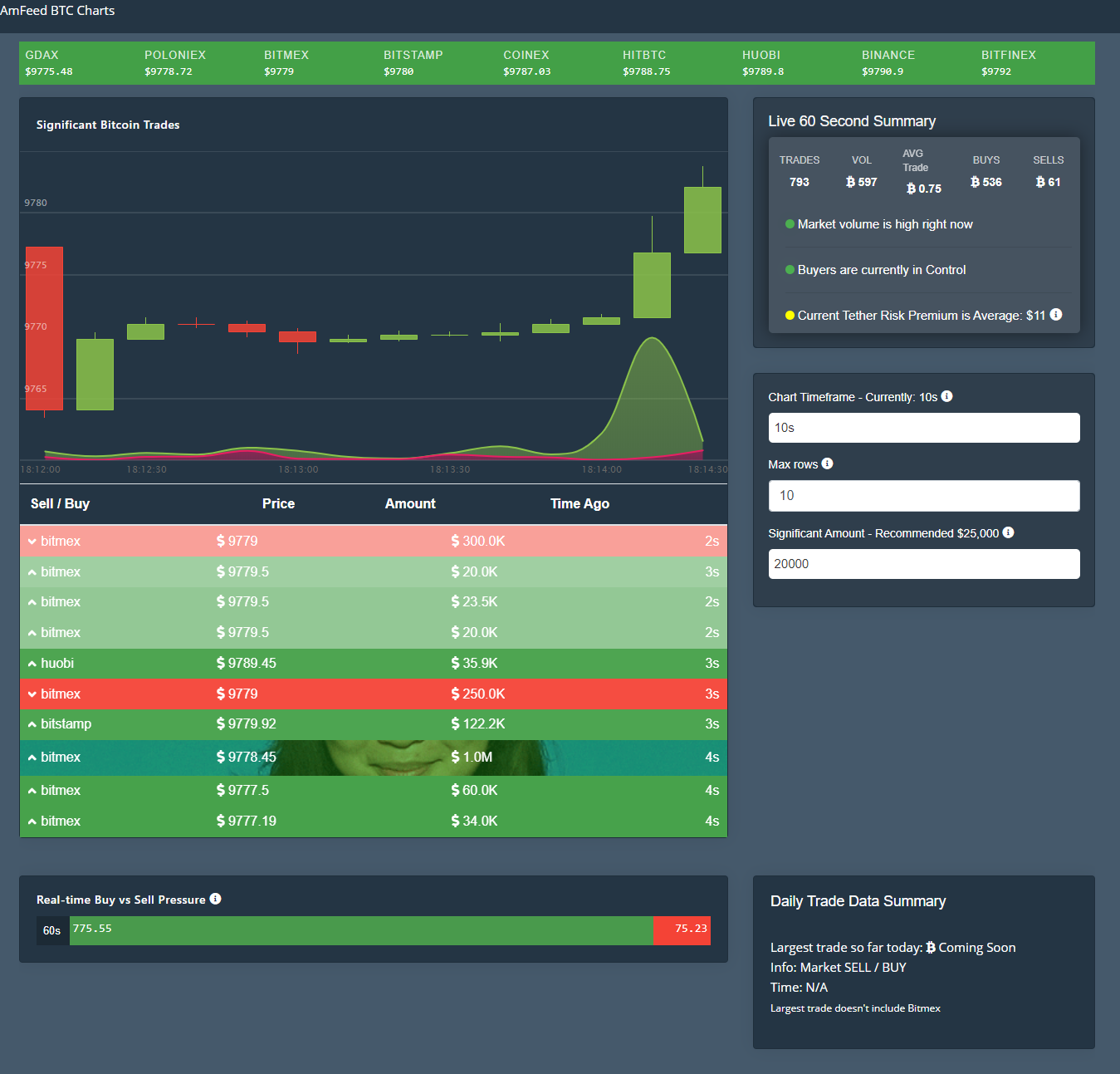Click the up chevron on the bitmex $34.0K row
The image size is (1120, 1074).
point(32,821)
